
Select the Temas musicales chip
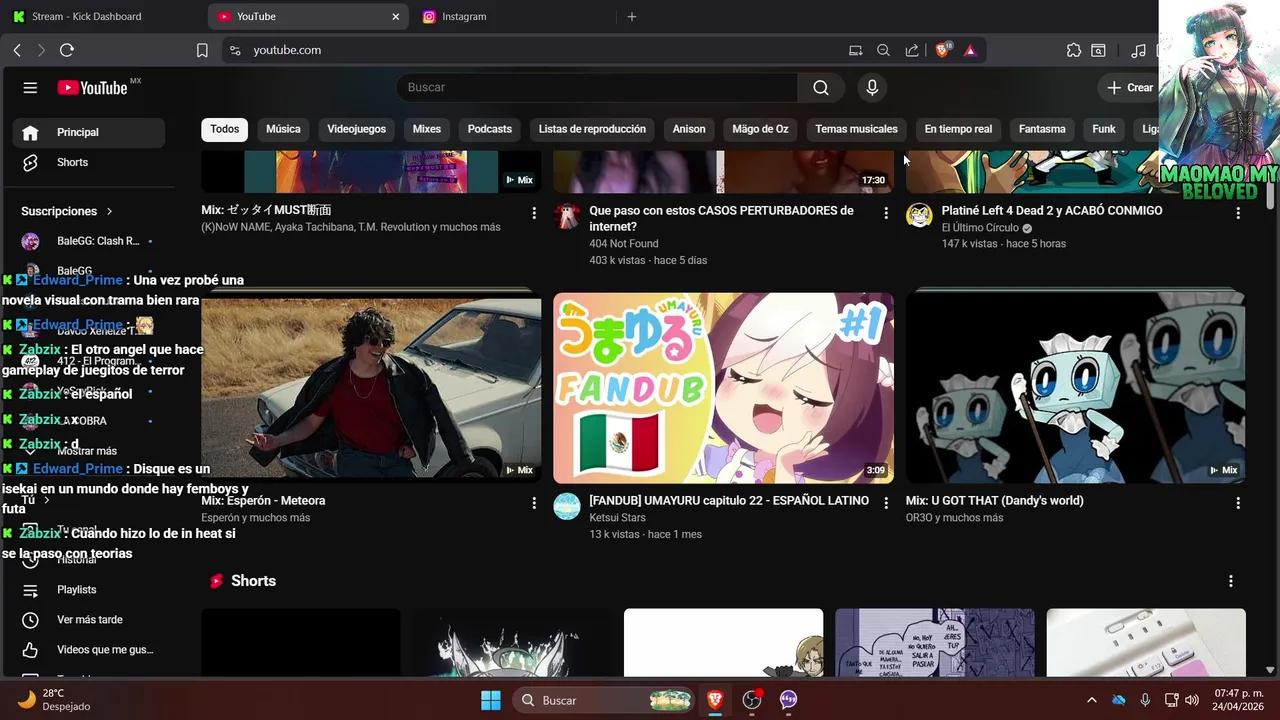(x=856, y=129)
